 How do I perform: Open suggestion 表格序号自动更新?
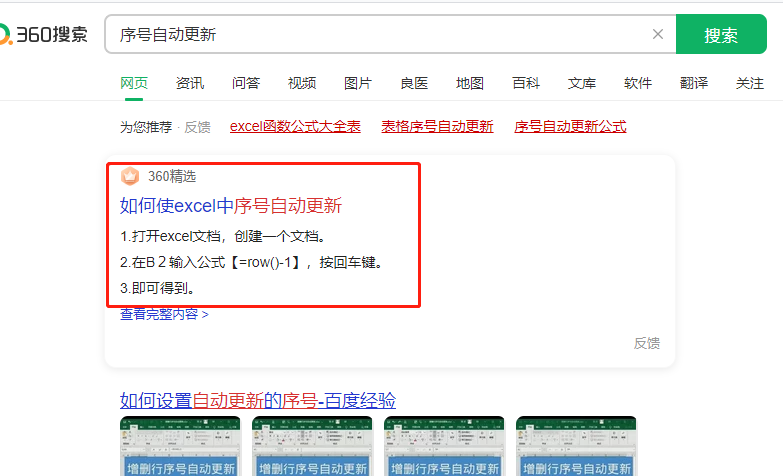[437, 126]
